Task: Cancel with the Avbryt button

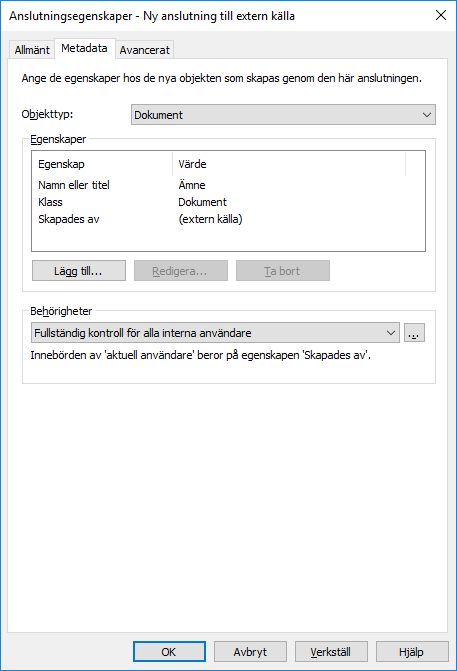Action: pos(250,651)
